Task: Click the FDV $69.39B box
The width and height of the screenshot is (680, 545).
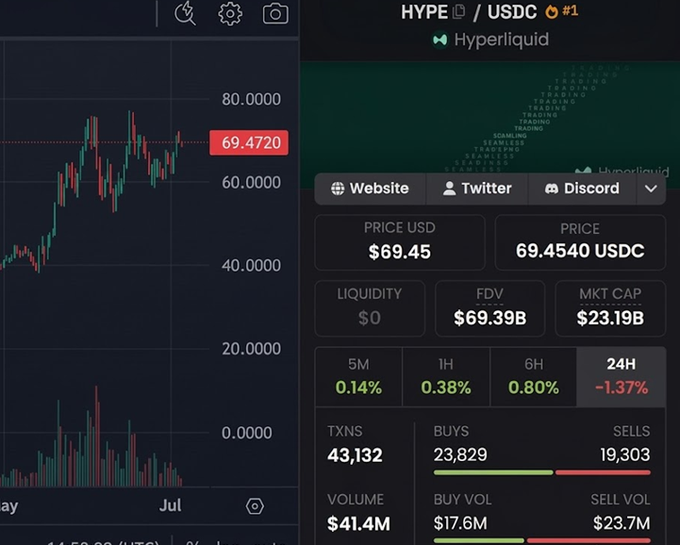Action: pos(490,308)
